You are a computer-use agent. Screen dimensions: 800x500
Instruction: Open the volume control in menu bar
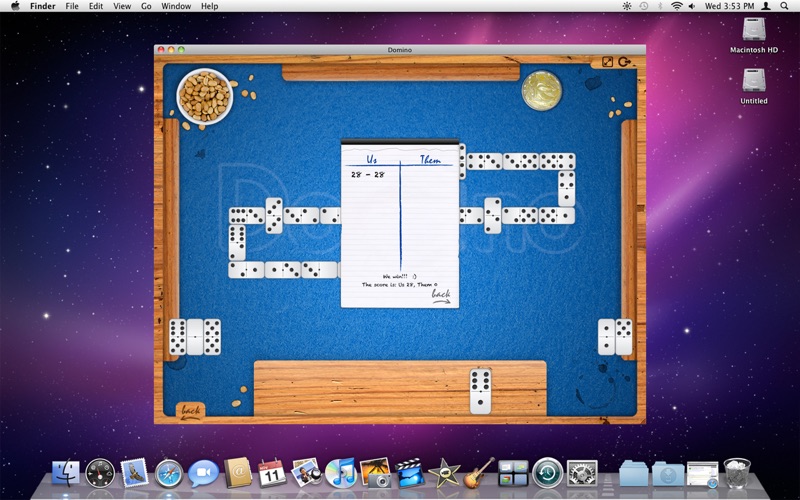click(692, 6)
